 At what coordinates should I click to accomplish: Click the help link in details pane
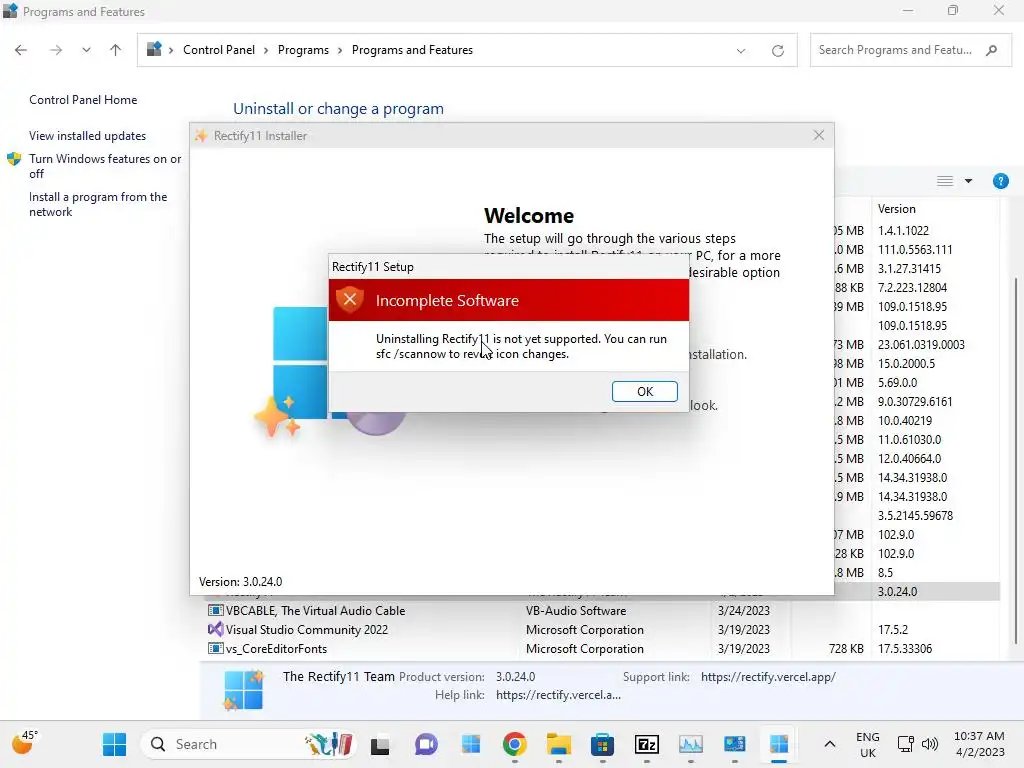(558, 695)
